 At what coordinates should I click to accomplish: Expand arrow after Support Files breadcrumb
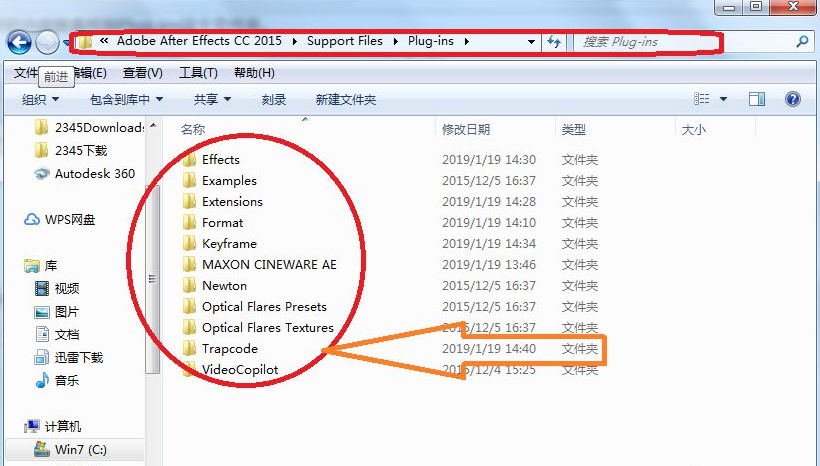(396, 42)
